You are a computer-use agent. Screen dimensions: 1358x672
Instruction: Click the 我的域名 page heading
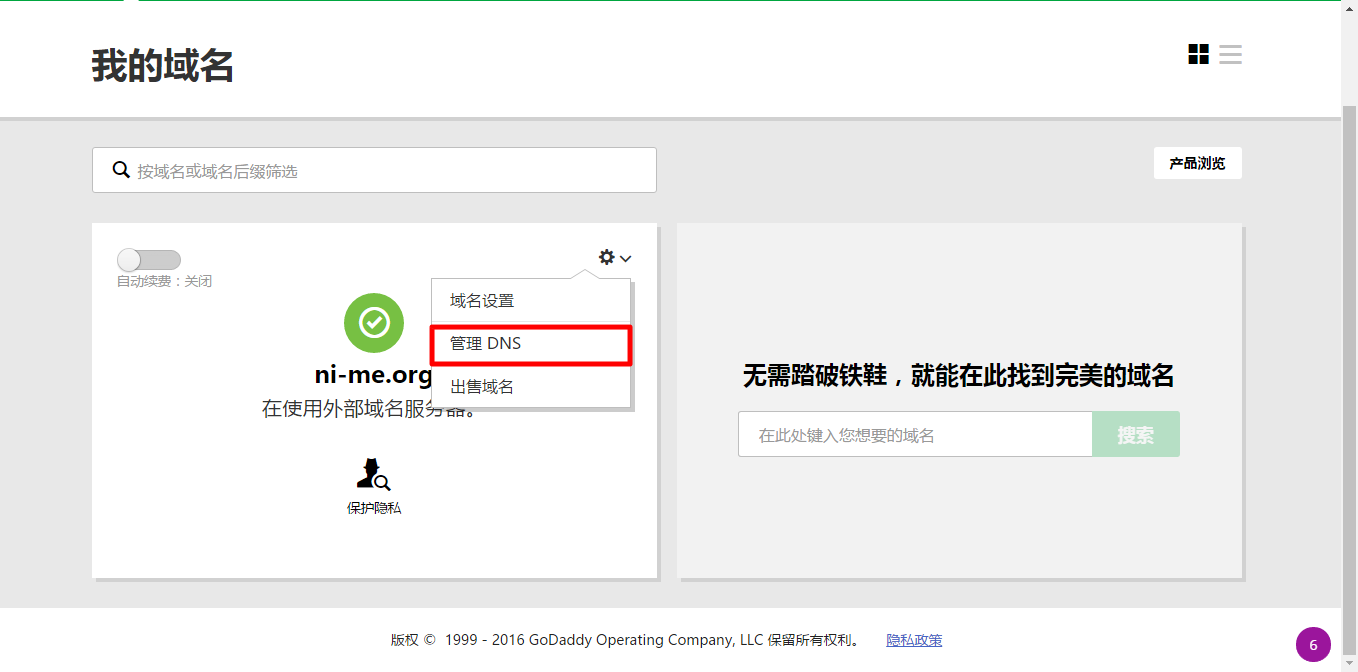click(163, 66)
